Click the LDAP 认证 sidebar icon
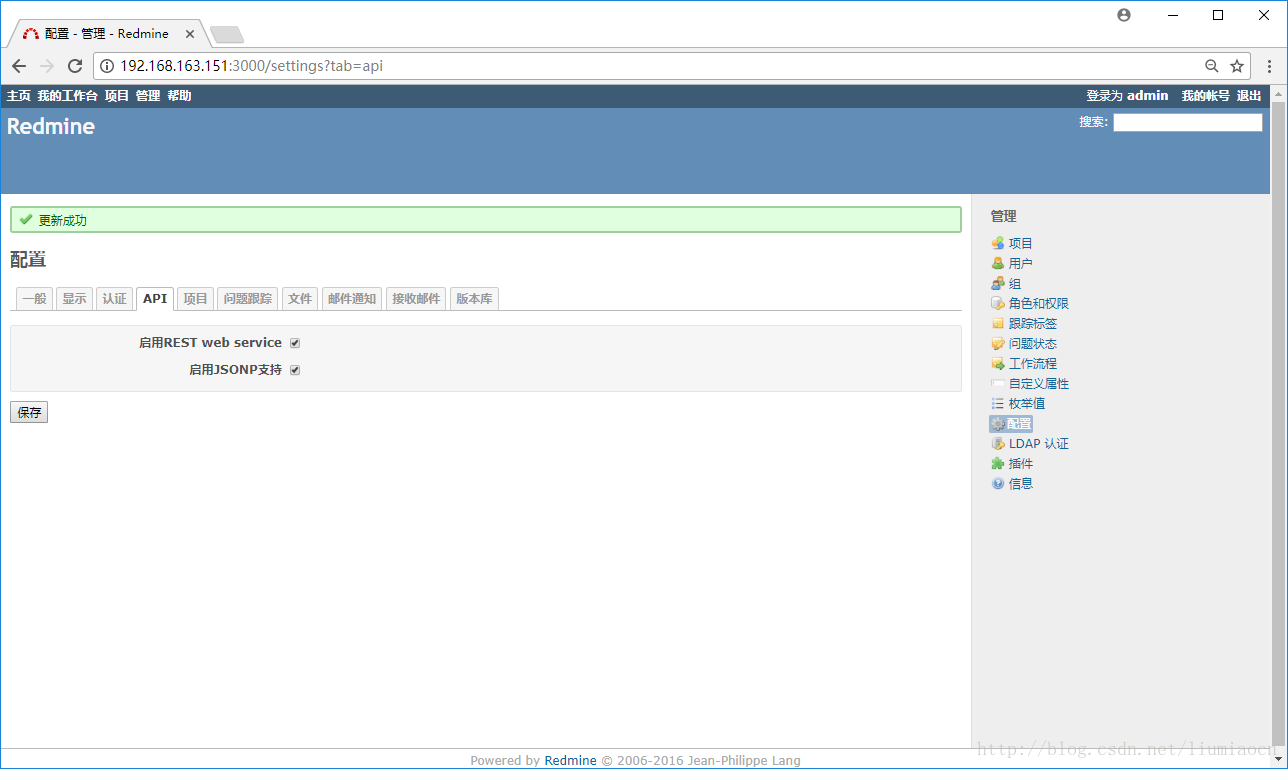This screenshot has height=769, width=1288. [x=997, y=443]
